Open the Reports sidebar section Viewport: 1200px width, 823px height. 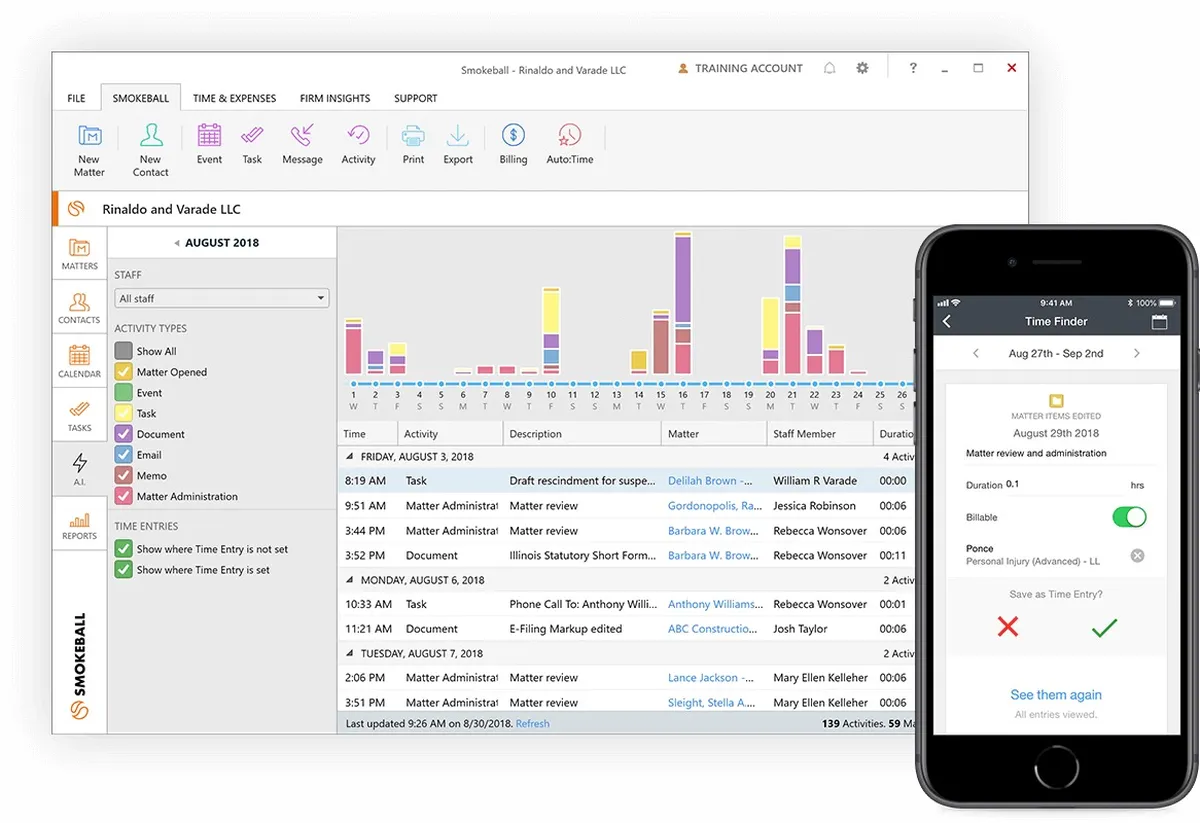(80, 523)
